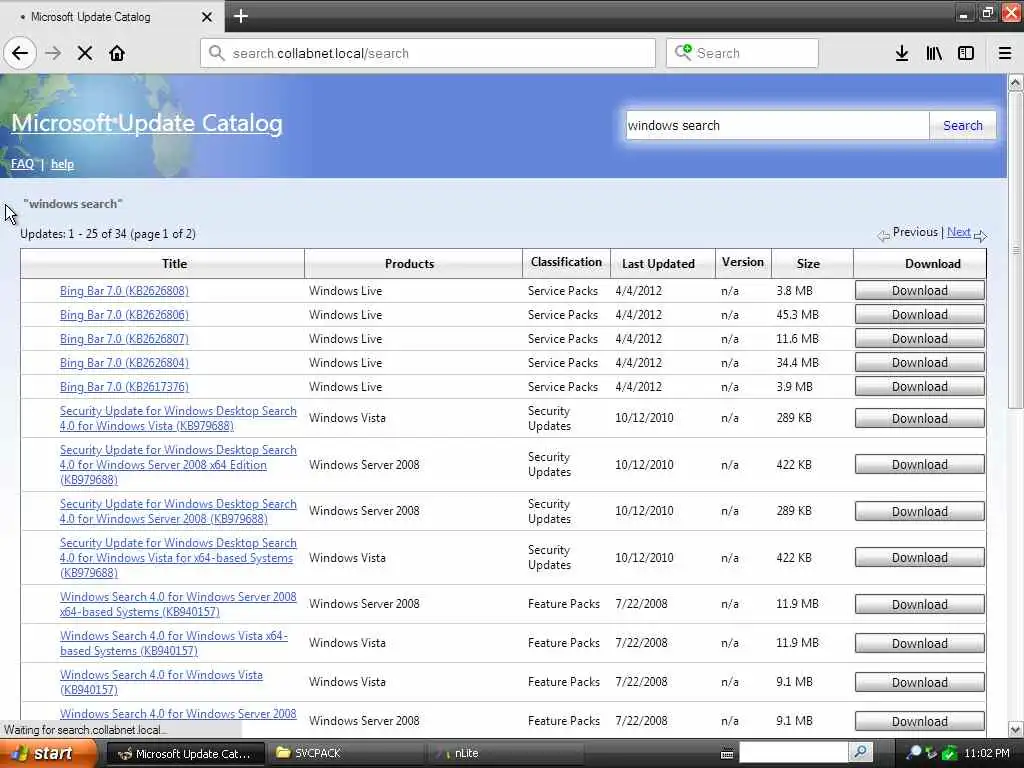This screenshot has height=768, width=1024.
Task: Download Windows Search 4.0 Vista 9.1 MB
Action: pos(920,682)
